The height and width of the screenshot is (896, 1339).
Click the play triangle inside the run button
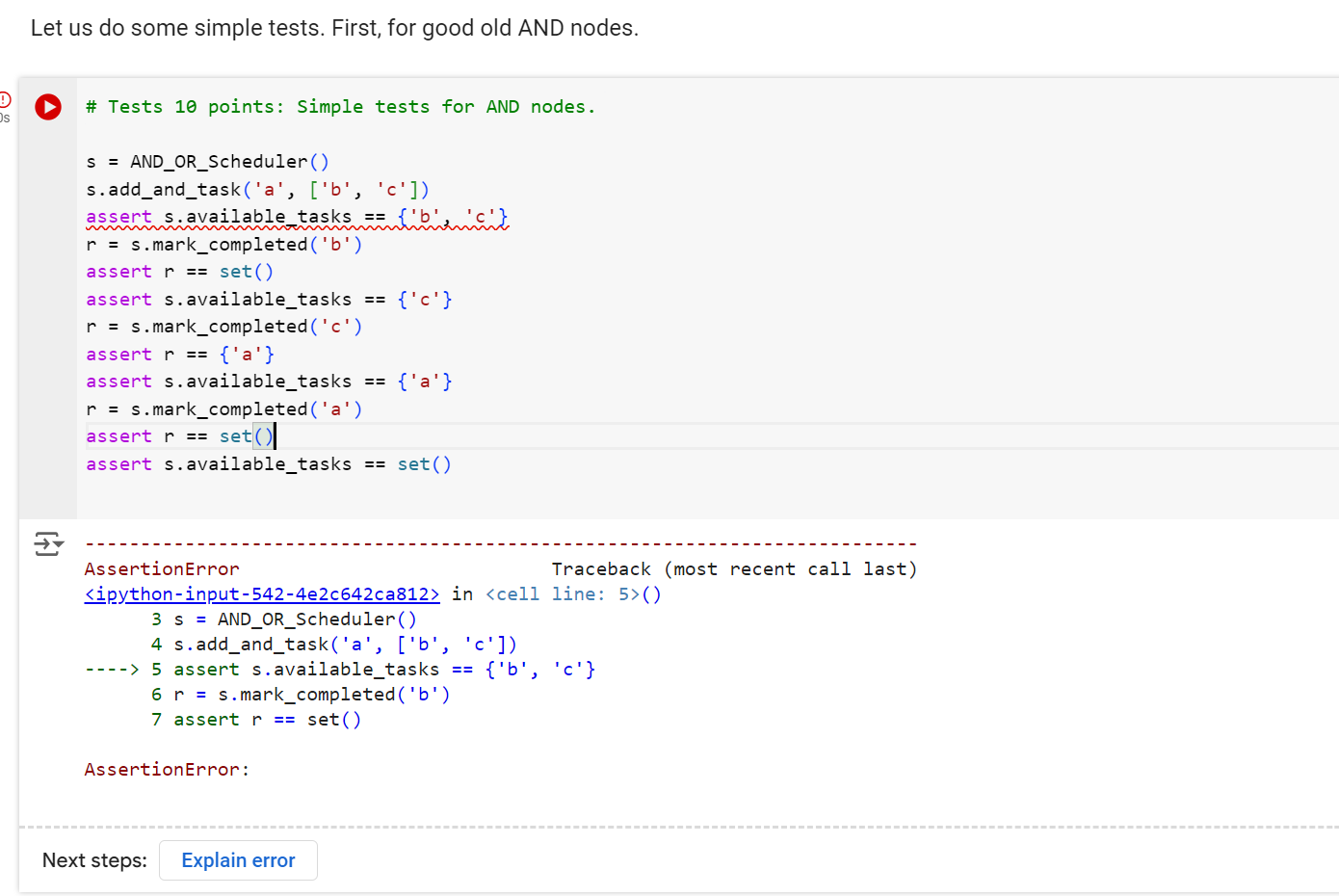click(50, 107)
